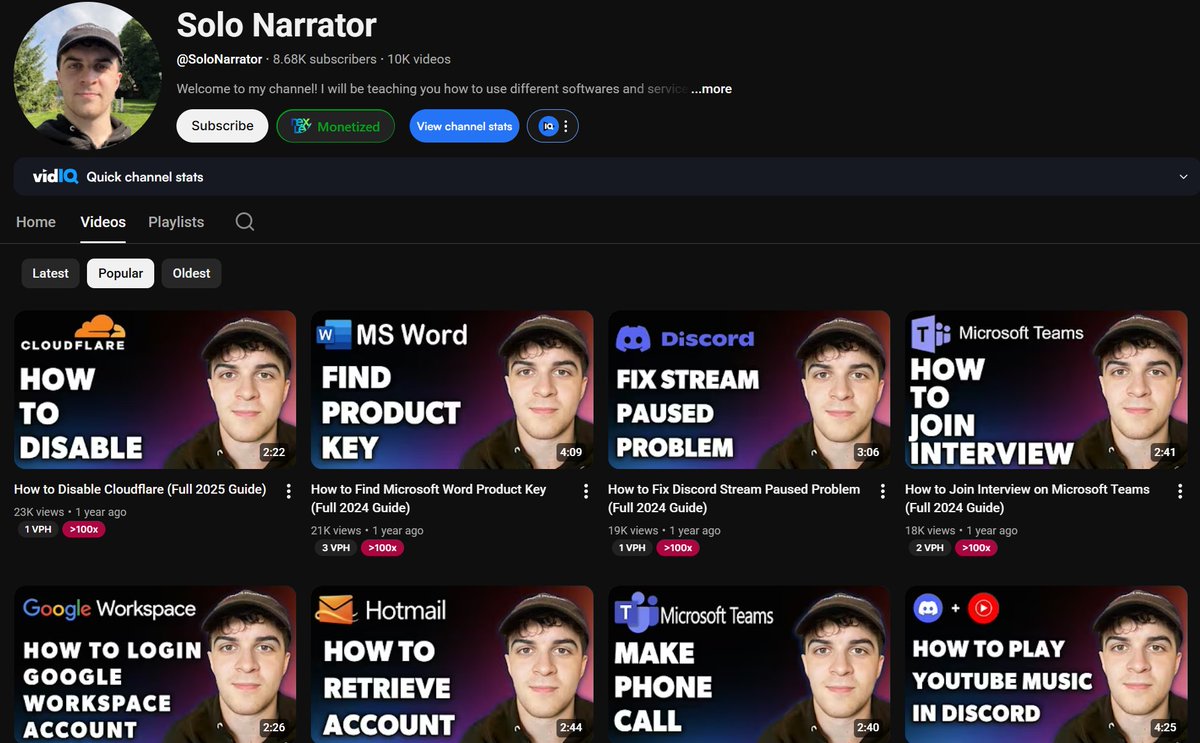The width and height of the screenshot is (1200, 743).
Task: Open the Discord Fix Stream Paused thumbnail
Action: [749, 389]
